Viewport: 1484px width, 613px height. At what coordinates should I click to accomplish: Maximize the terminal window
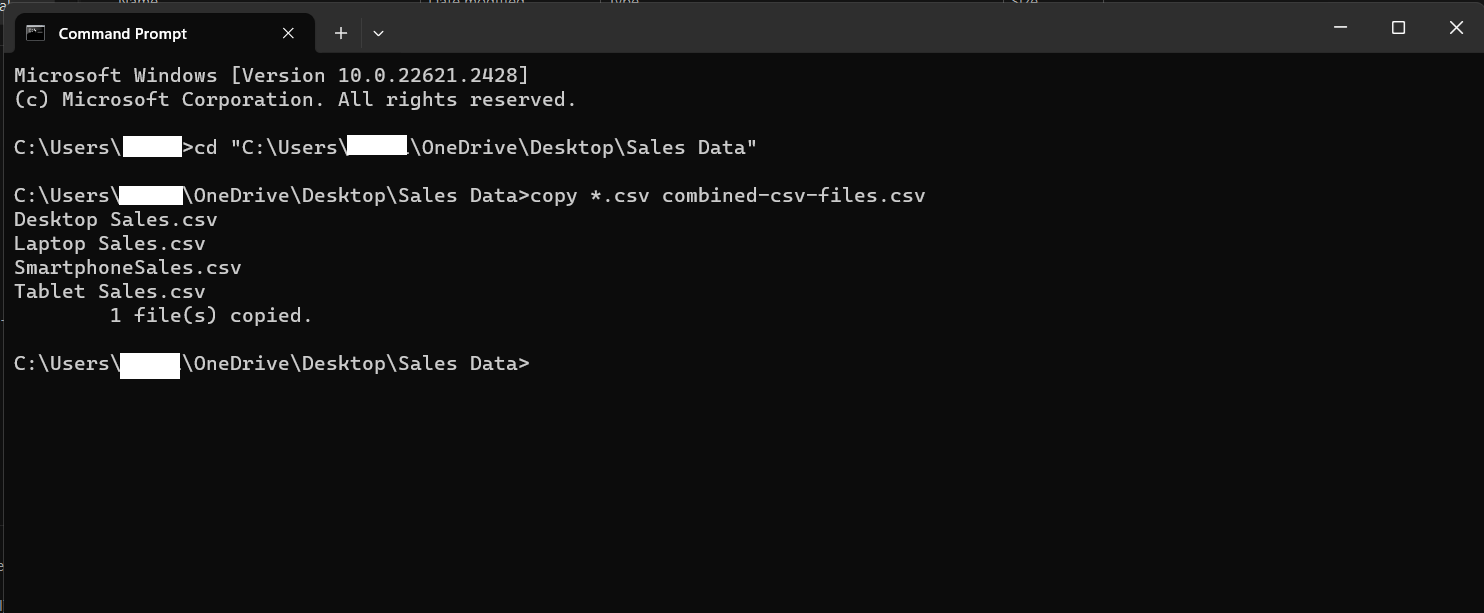point(1398,28)
